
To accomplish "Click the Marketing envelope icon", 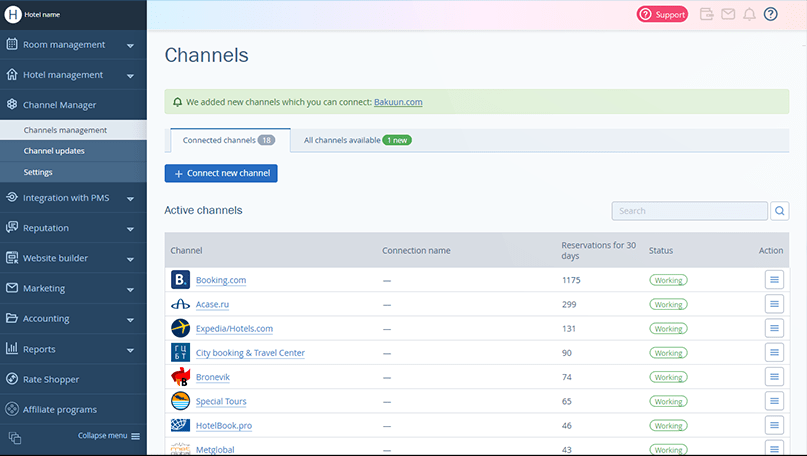I will click(12, 288).
